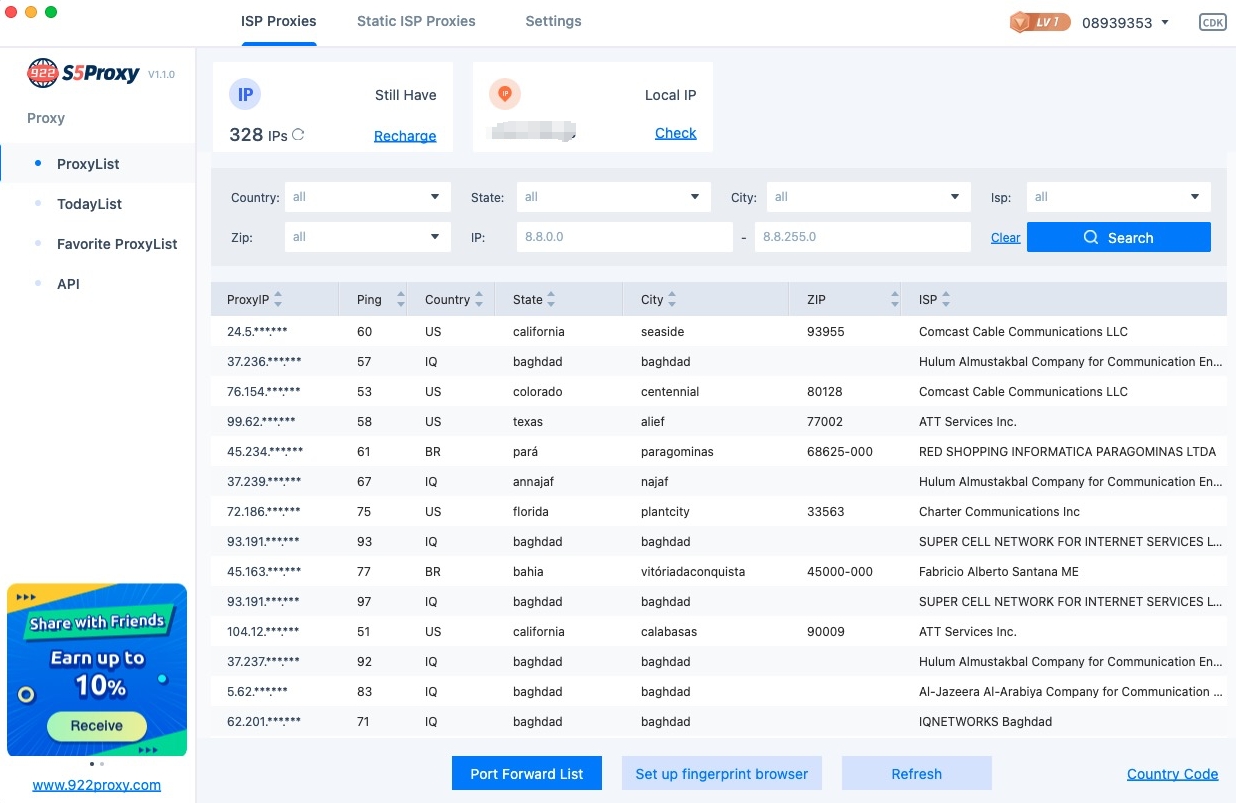Click the LV1 level badge icon

tap(1040, 22)
